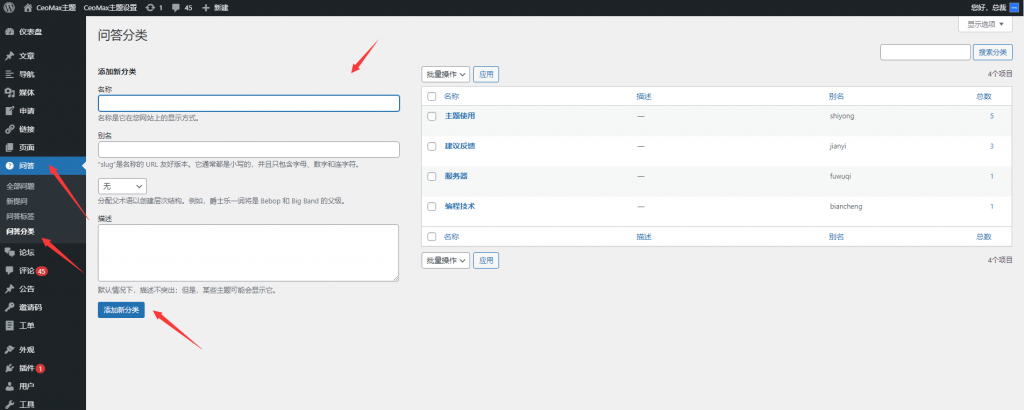1024x410 pixels.
Task: Check the 服务器 category checkbox
Action: [x=432, y=176]
